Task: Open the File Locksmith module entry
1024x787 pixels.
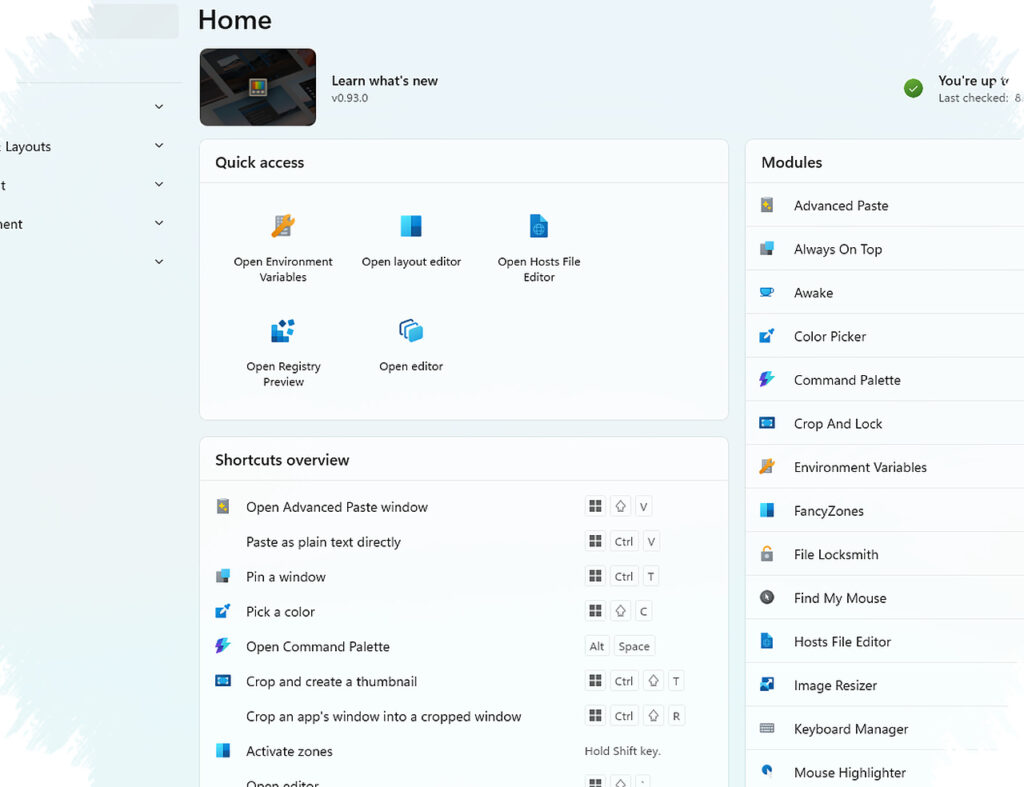Action: point(885,554)
